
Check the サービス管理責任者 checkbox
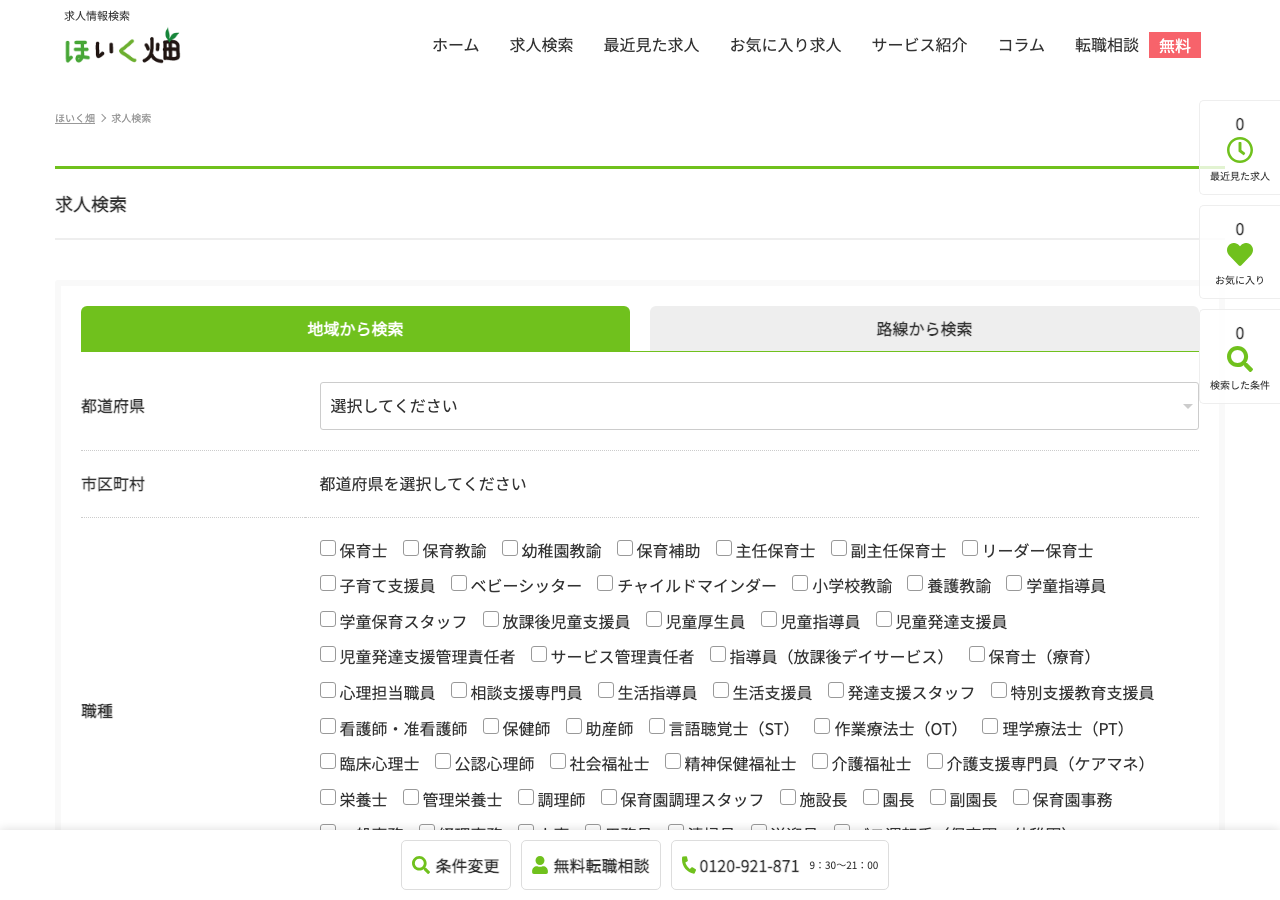coord(539,654)
